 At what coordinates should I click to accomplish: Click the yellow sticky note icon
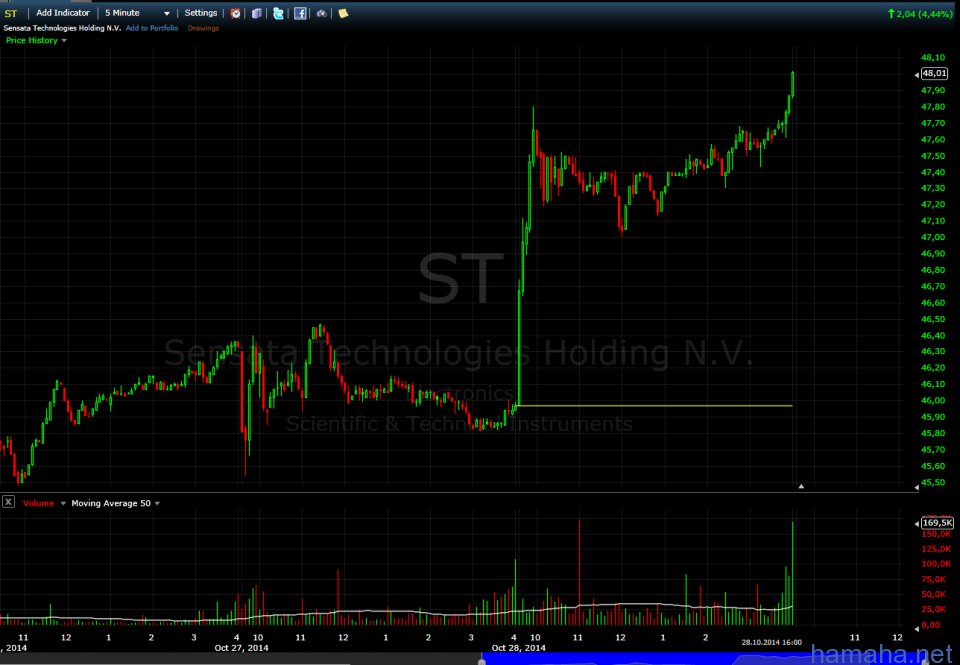point(343,13)
